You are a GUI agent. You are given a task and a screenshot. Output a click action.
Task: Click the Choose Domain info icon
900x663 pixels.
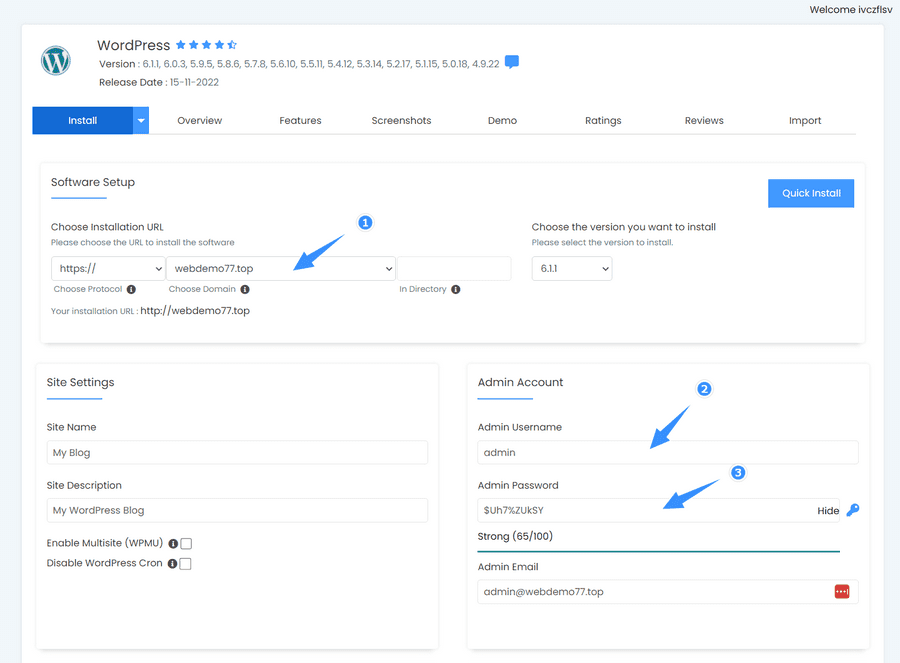tap(245, 289)
